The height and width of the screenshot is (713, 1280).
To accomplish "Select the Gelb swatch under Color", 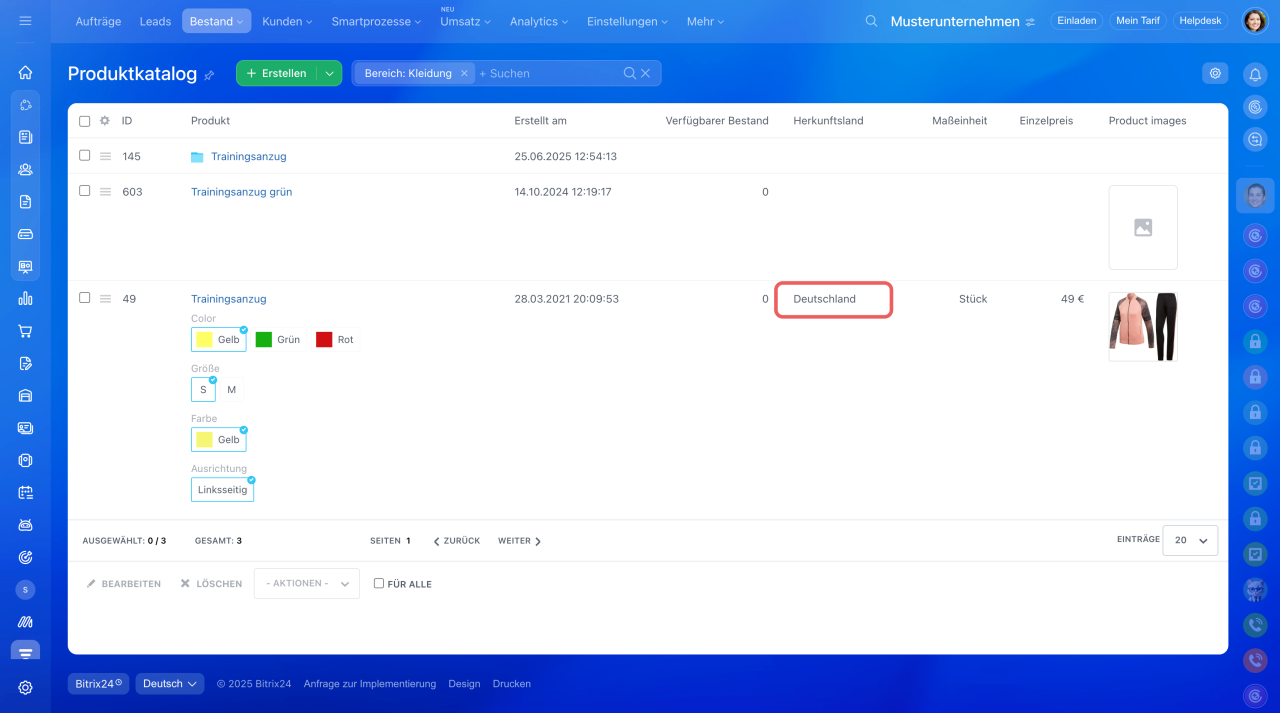I will click(218, 340).
